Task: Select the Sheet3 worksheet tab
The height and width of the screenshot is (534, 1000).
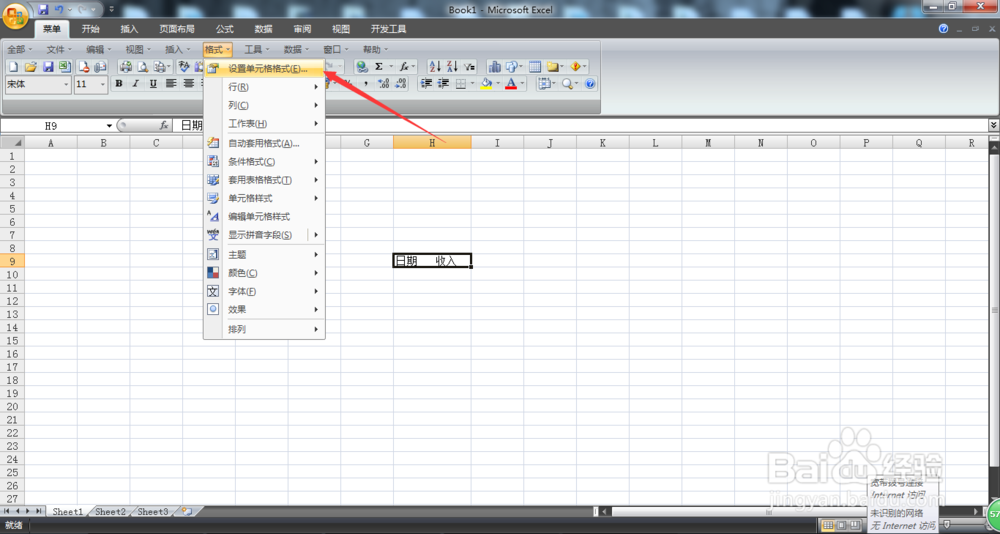Action: (153, 512)
